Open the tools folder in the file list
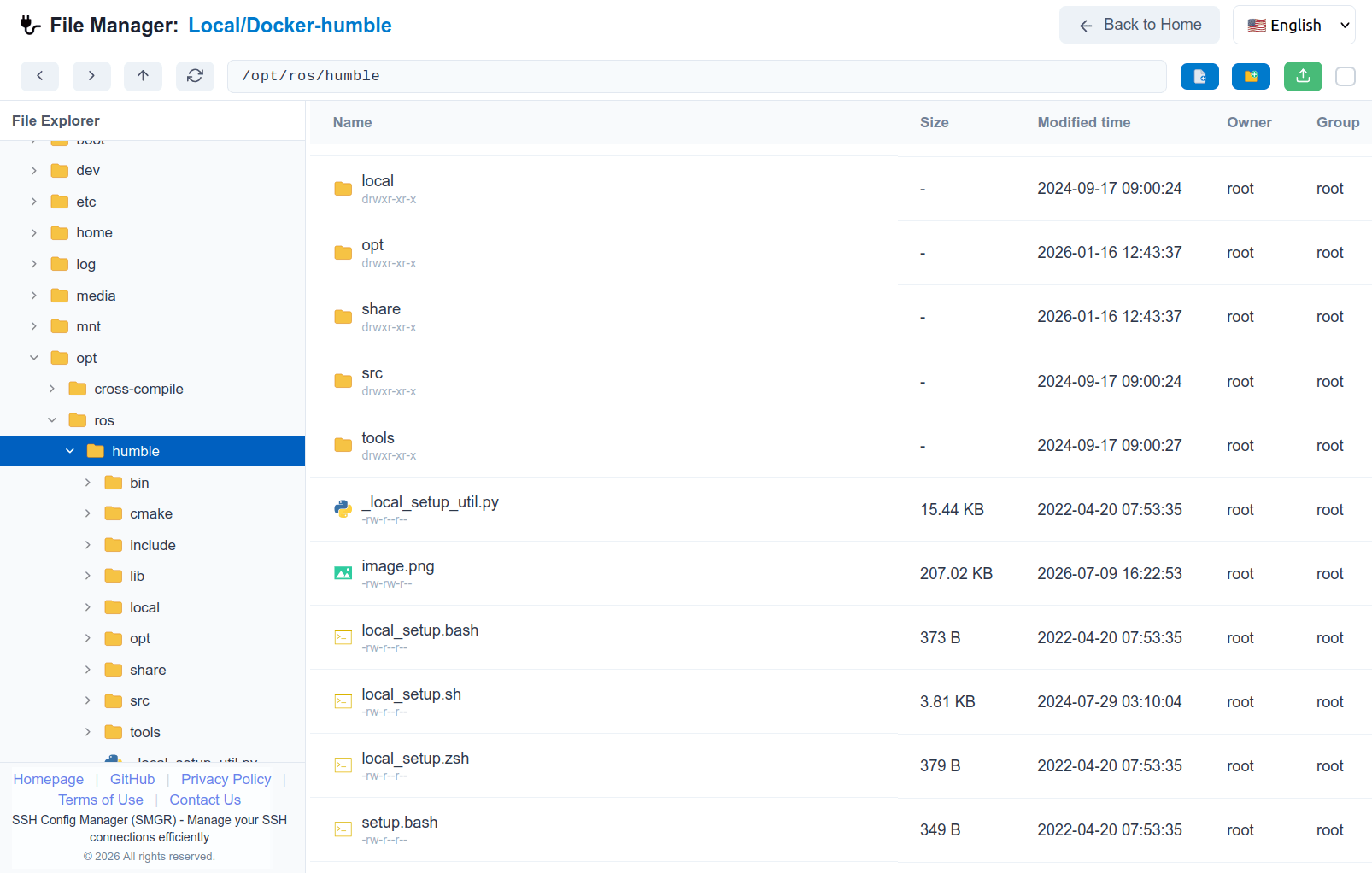This screenshot has width=1372, height=873. [378, 438]
